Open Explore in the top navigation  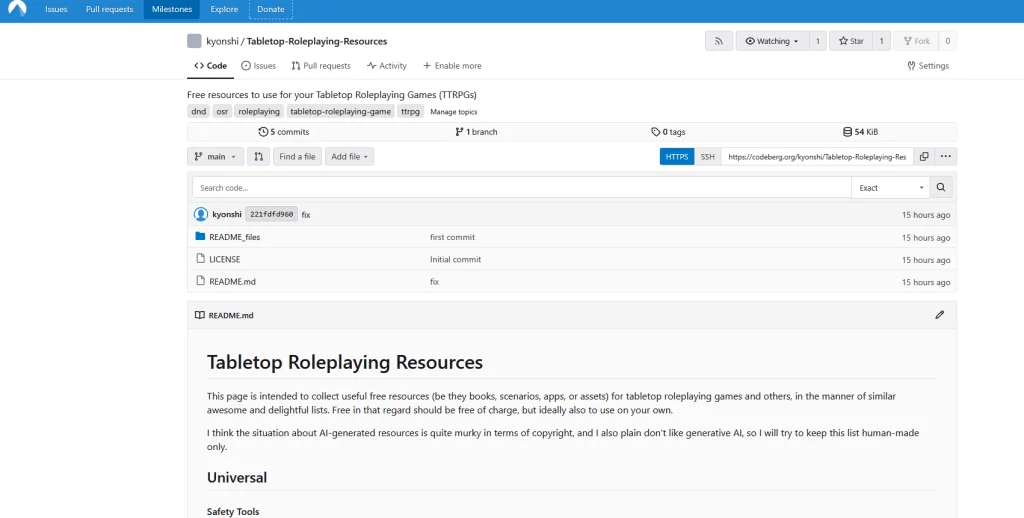224,9
